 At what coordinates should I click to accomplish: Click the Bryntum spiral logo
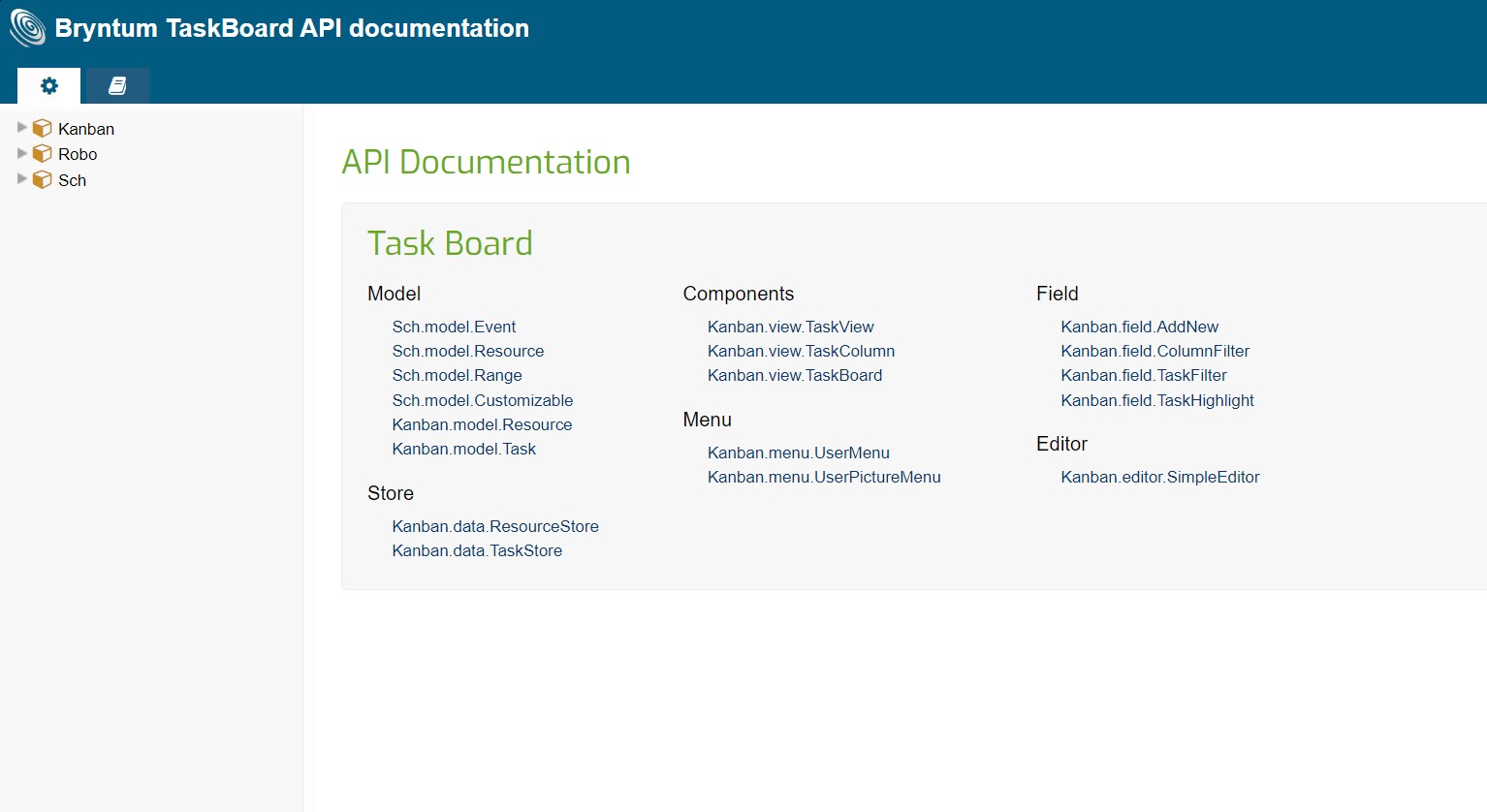[x=27, y=28]
